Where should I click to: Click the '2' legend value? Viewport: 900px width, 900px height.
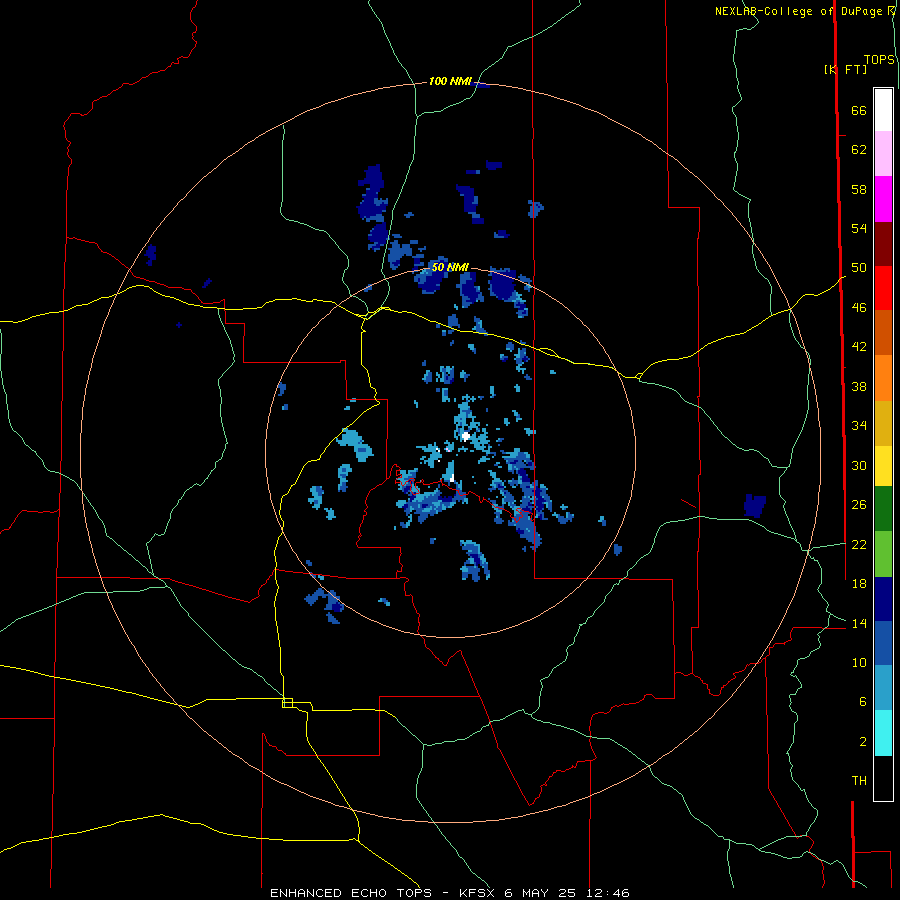tap(863, 742)
